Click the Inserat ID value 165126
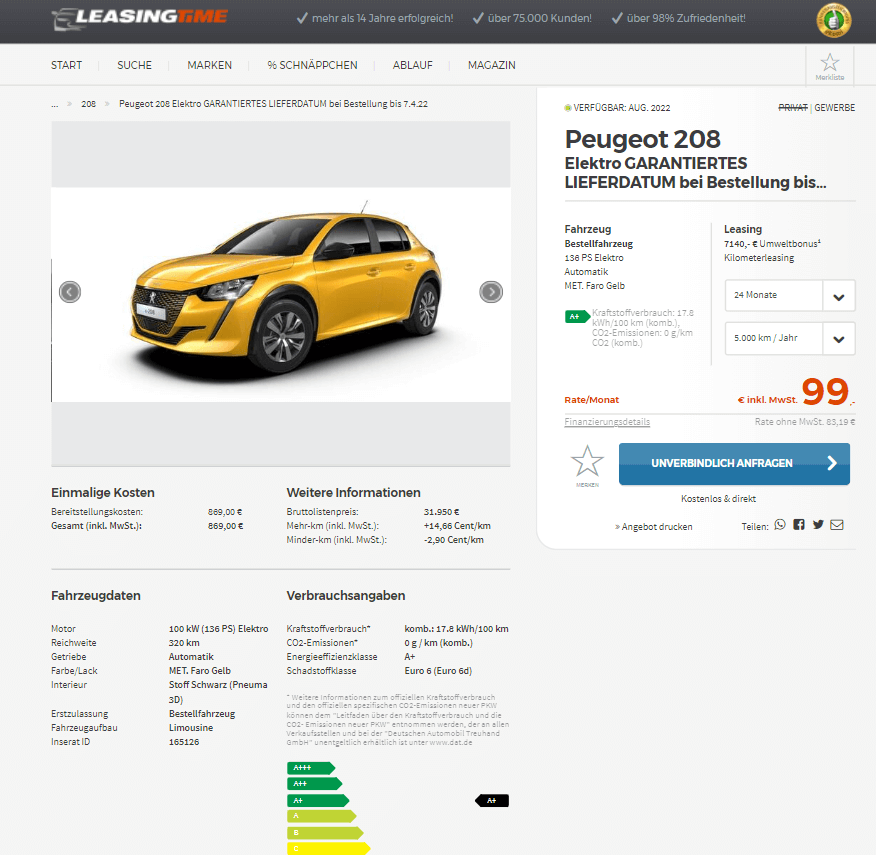Screen dimensions: 876x855 click(x=184, y=742)
